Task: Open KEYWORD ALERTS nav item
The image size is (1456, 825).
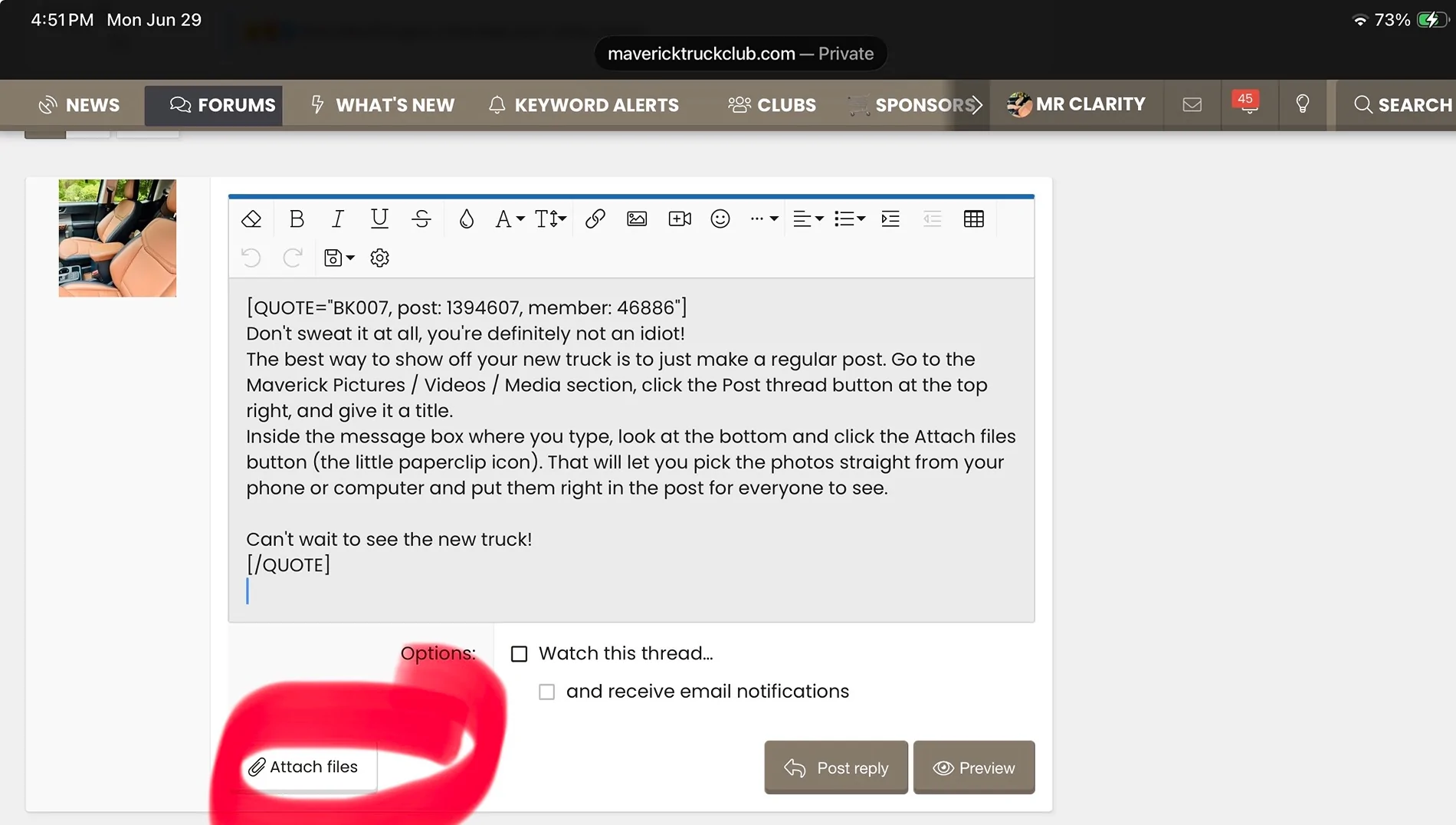Action: click(584, 105)
